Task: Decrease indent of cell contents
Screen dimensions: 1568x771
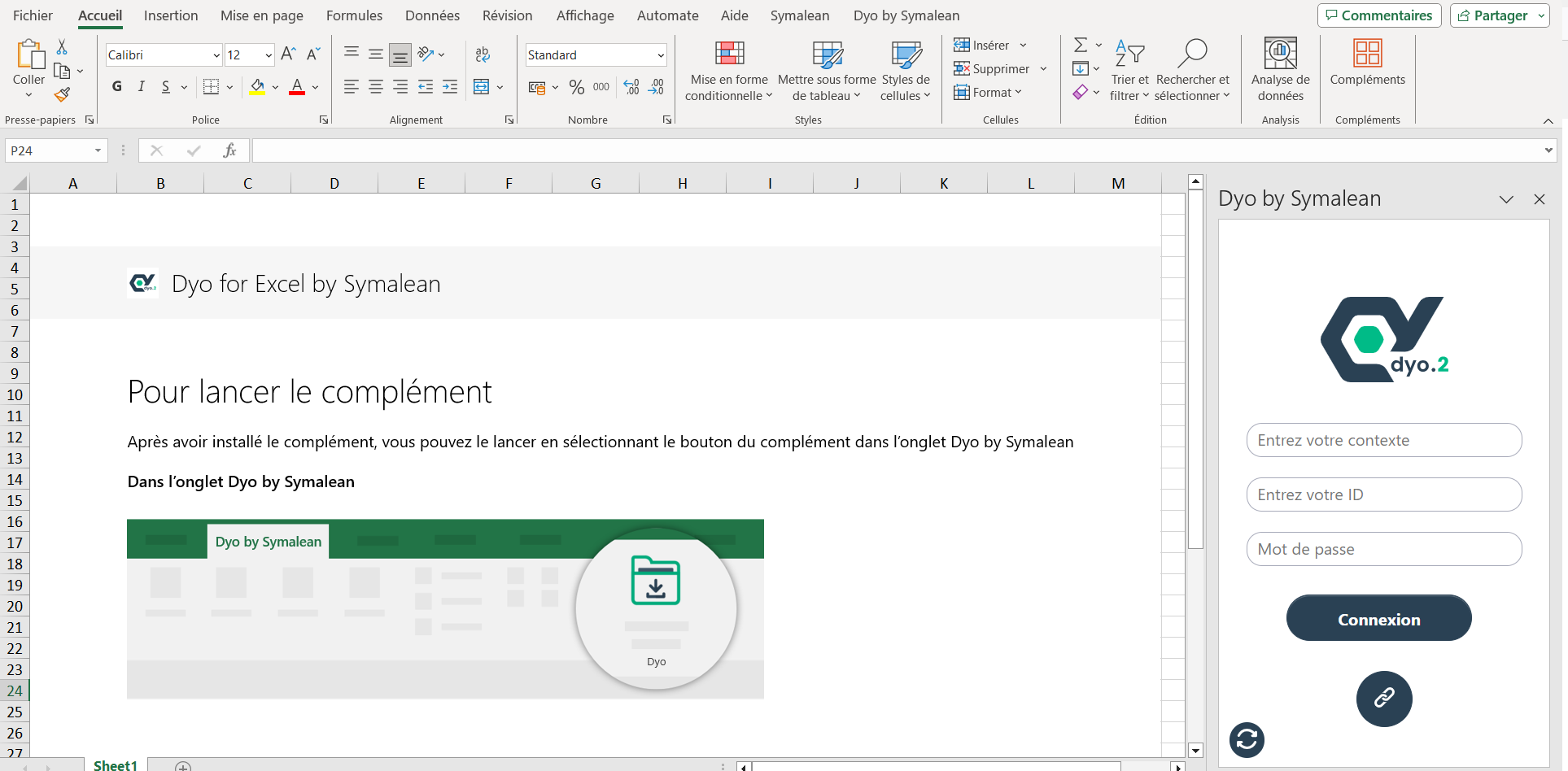Action: pos(425,87)
